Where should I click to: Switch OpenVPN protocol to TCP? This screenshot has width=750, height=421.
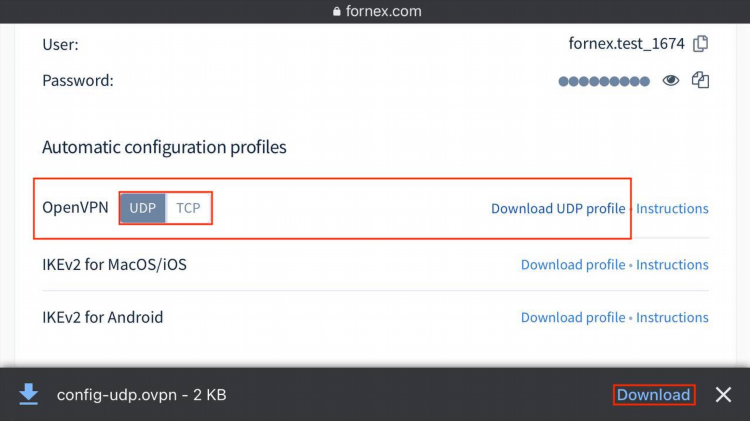click(188, 208)
